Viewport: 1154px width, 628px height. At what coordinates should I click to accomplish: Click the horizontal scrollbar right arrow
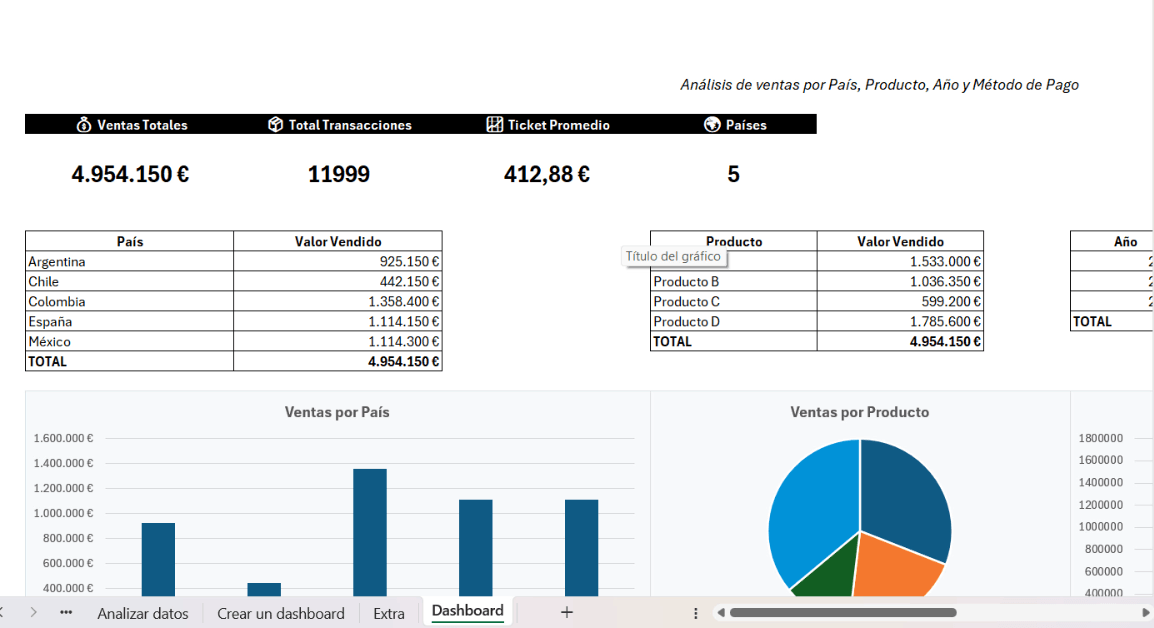click(x=1145, y=613)
